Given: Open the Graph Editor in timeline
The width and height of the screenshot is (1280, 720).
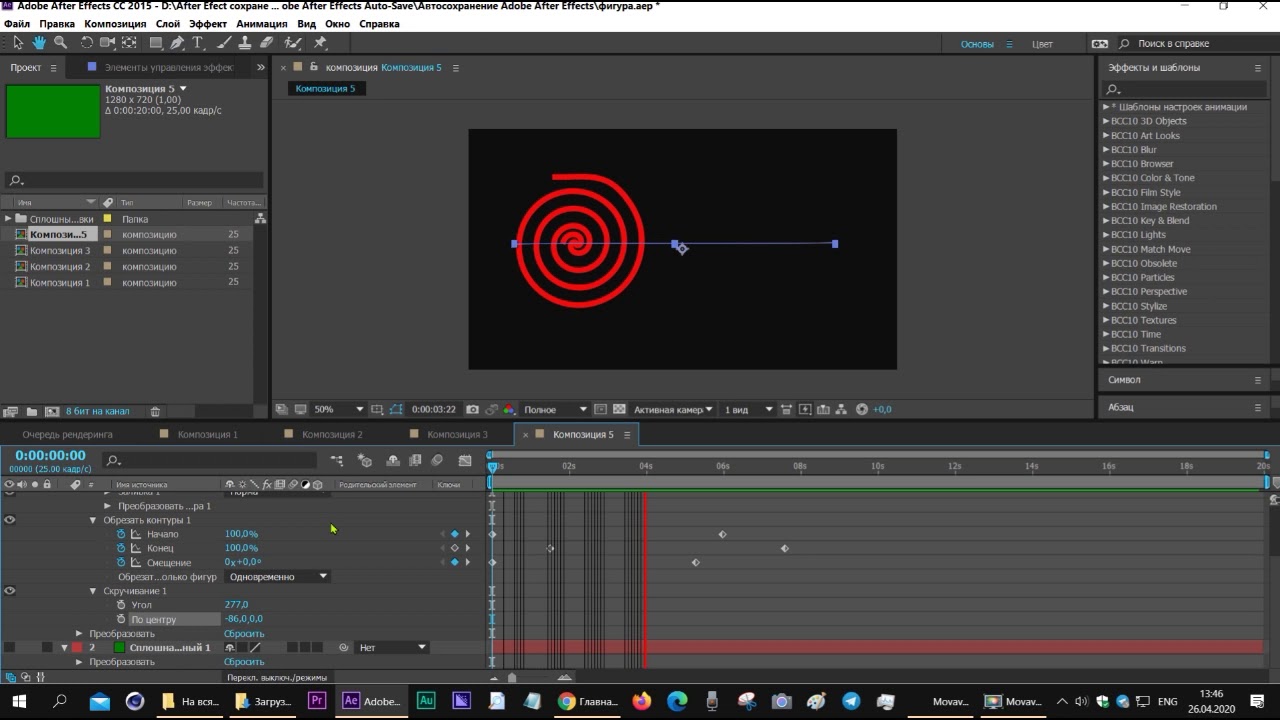Looking at the screenshot, I should (x=465, y=461).
